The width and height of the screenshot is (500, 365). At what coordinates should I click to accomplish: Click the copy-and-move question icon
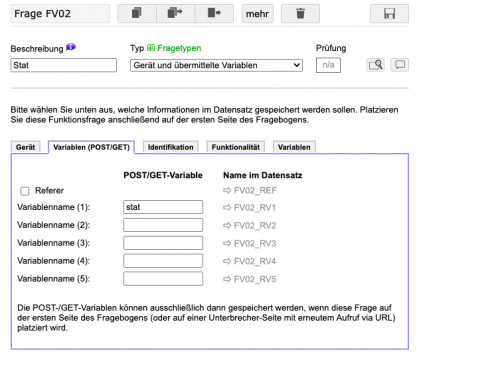tap(175, 13)
